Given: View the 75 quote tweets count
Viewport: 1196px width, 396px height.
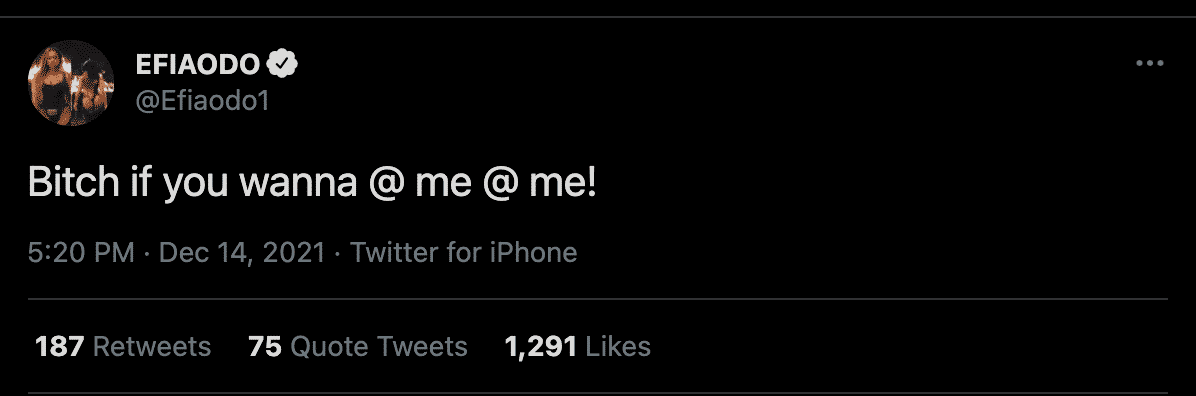Looking at the screenshot, I should point(265,346).
